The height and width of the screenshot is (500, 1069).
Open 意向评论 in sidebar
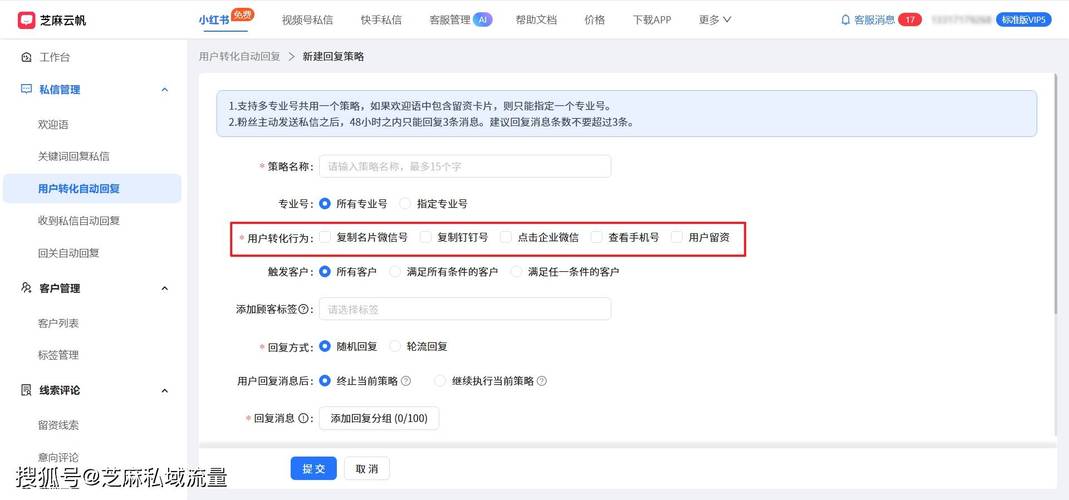tap(58, 457)
